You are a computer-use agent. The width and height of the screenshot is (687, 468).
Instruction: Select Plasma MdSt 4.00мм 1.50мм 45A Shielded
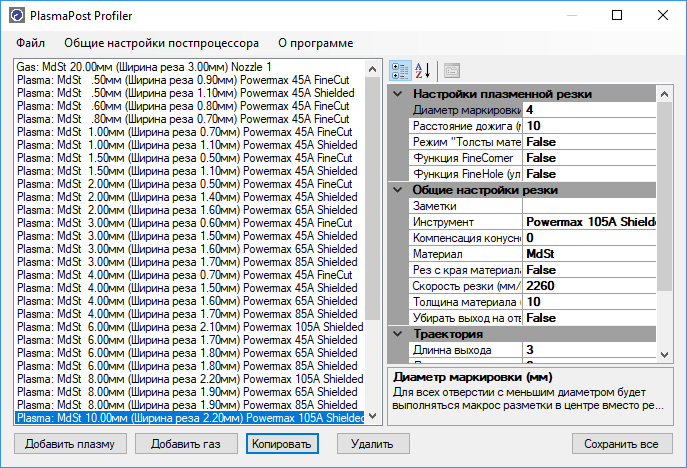click(189, 288)
